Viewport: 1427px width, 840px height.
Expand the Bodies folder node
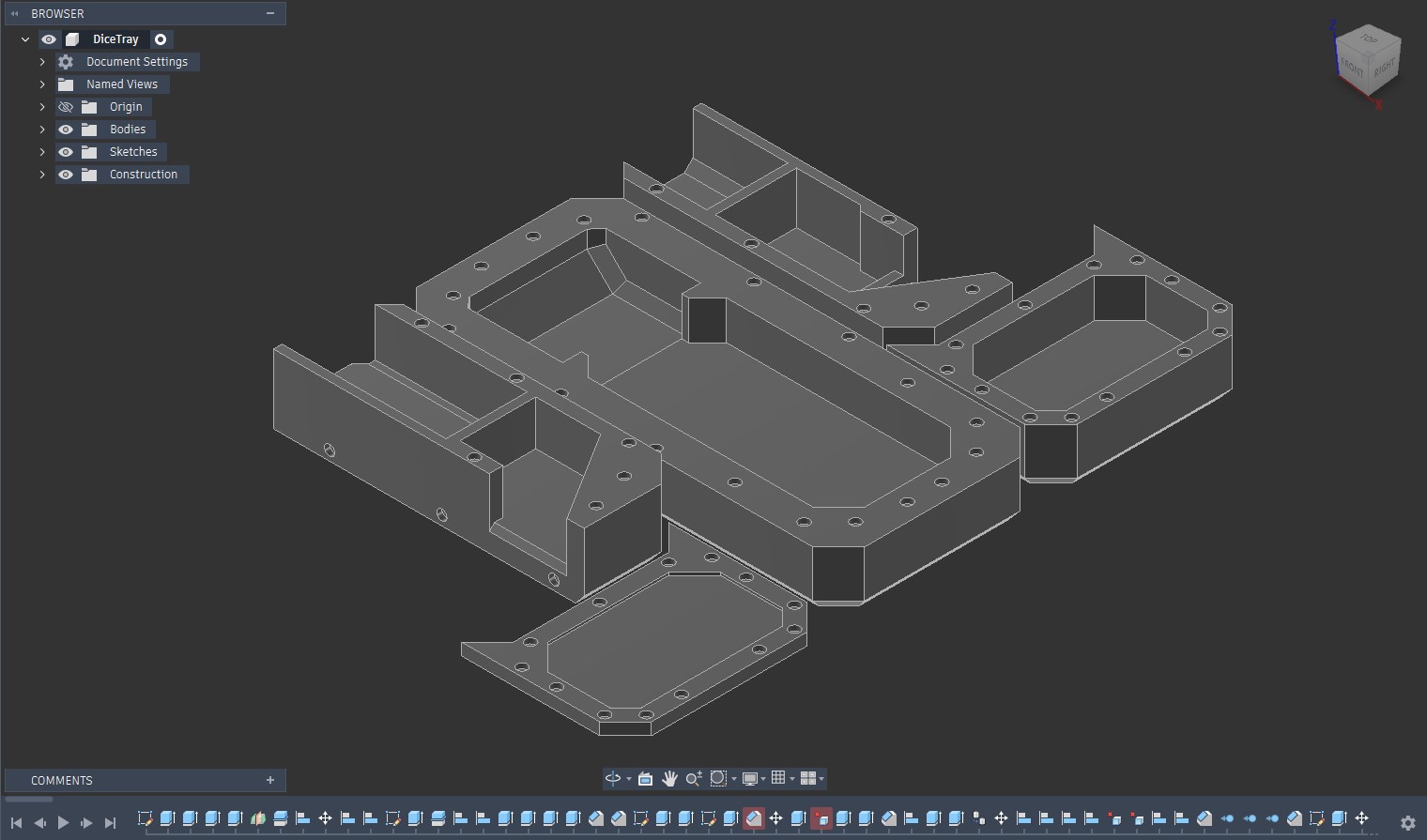click(42, 130)
